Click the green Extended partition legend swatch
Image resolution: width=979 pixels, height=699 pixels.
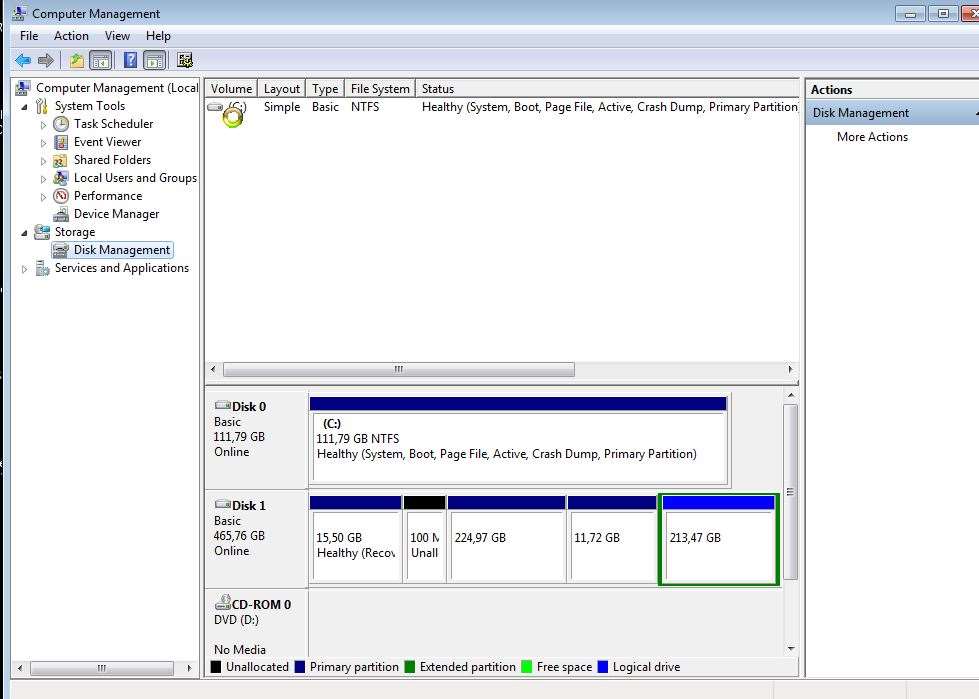click(410, 667)
